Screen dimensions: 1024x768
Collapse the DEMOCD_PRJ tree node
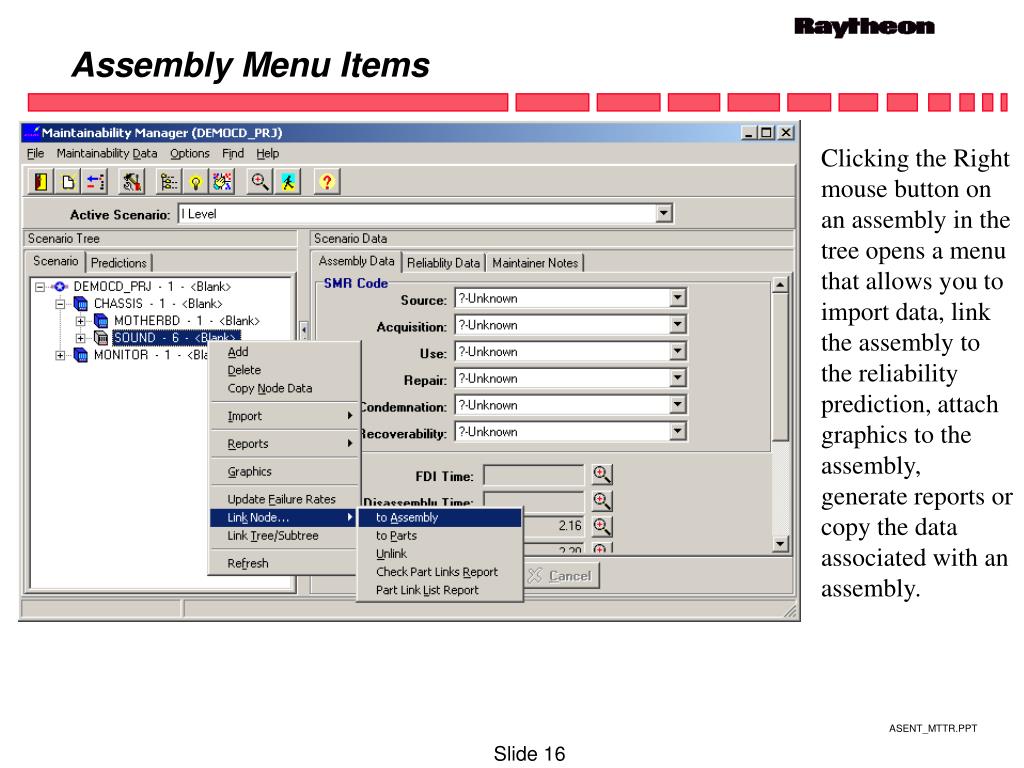40,287
